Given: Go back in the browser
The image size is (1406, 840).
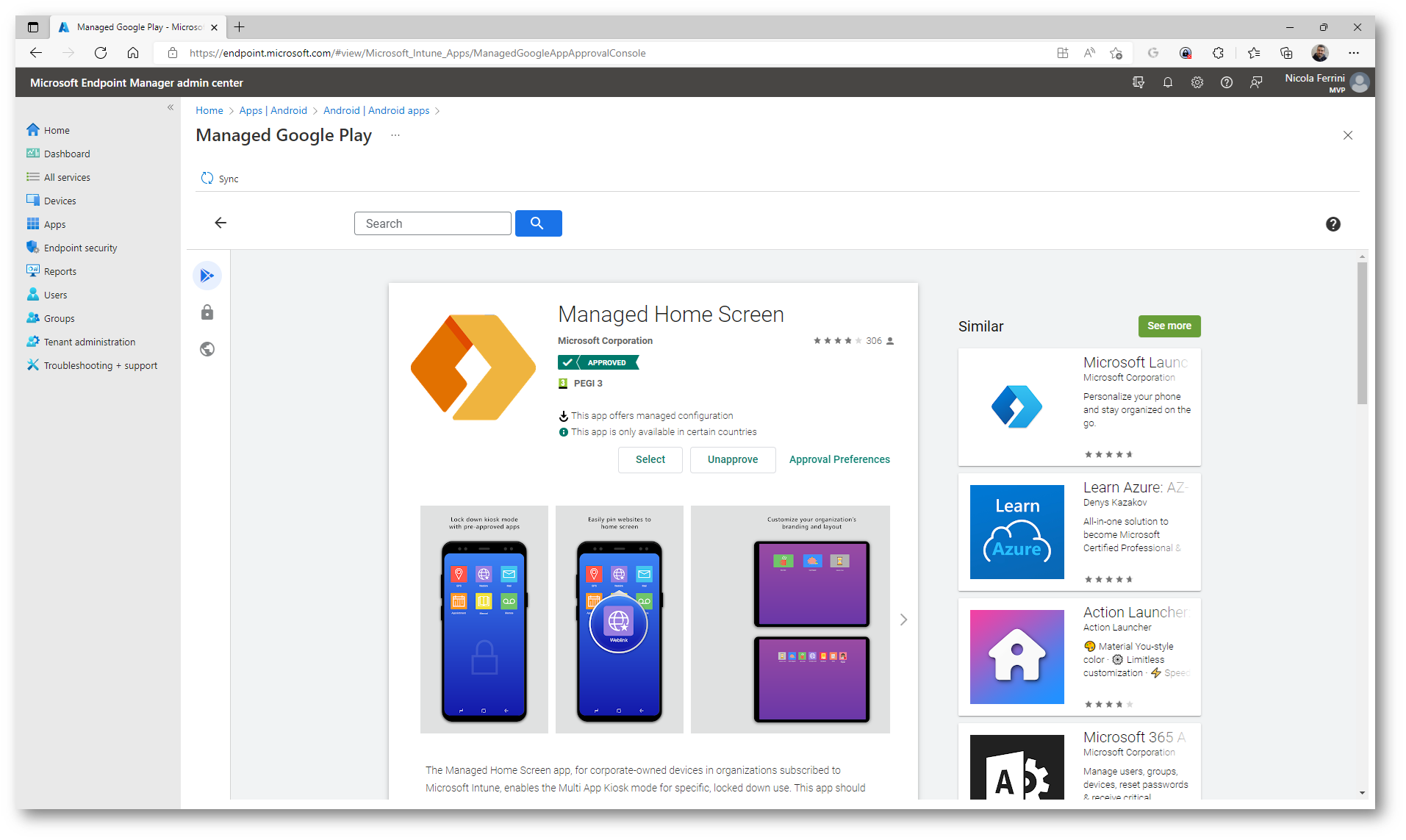Looking at the screenshot, I should (36, 53).
